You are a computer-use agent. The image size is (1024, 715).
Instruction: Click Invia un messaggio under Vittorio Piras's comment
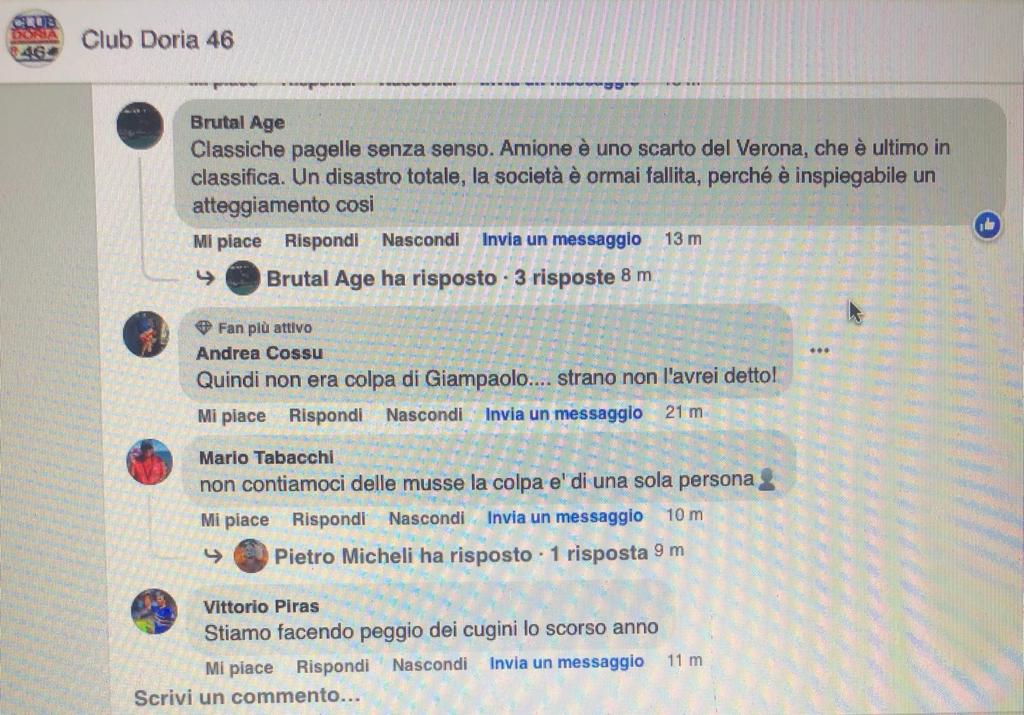567,662
